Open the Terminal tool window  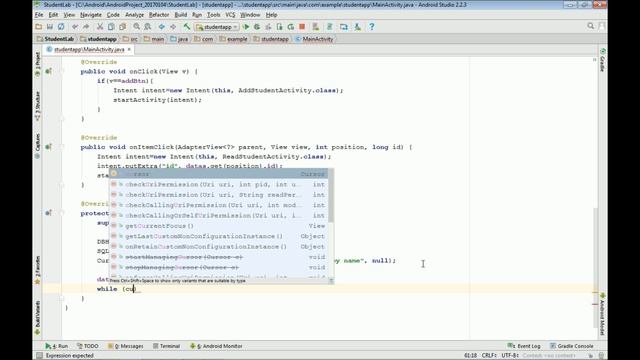pos(167,346)
